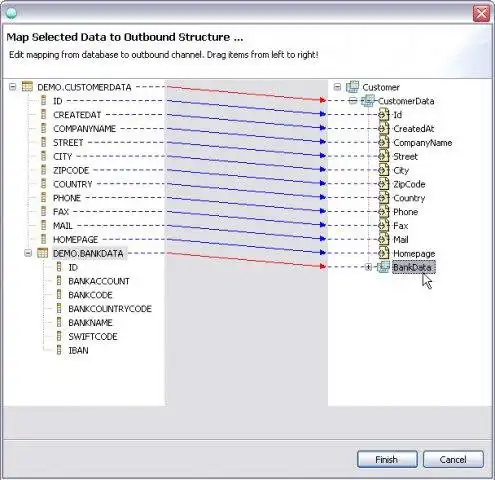Select the CREATEDAT source column
The image size is (495, 480).
[x=77, y=115]
